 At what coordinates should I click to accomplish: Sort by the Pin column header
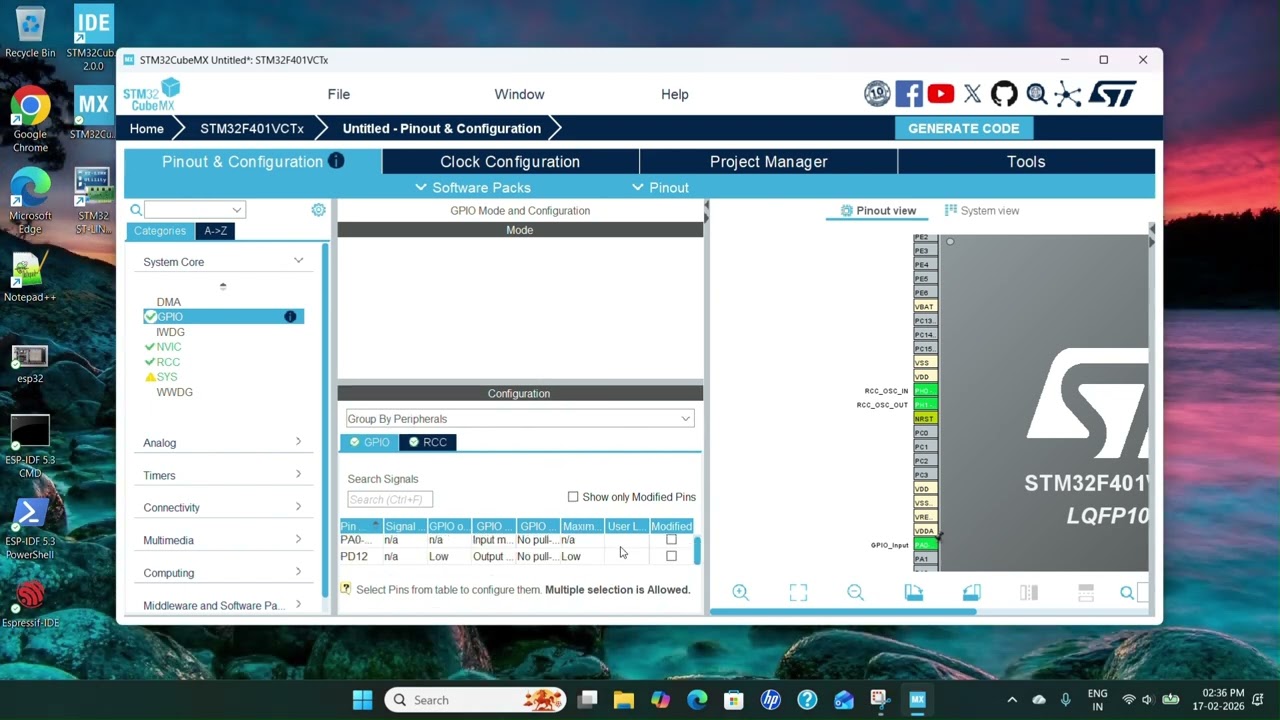coord(361,526)
